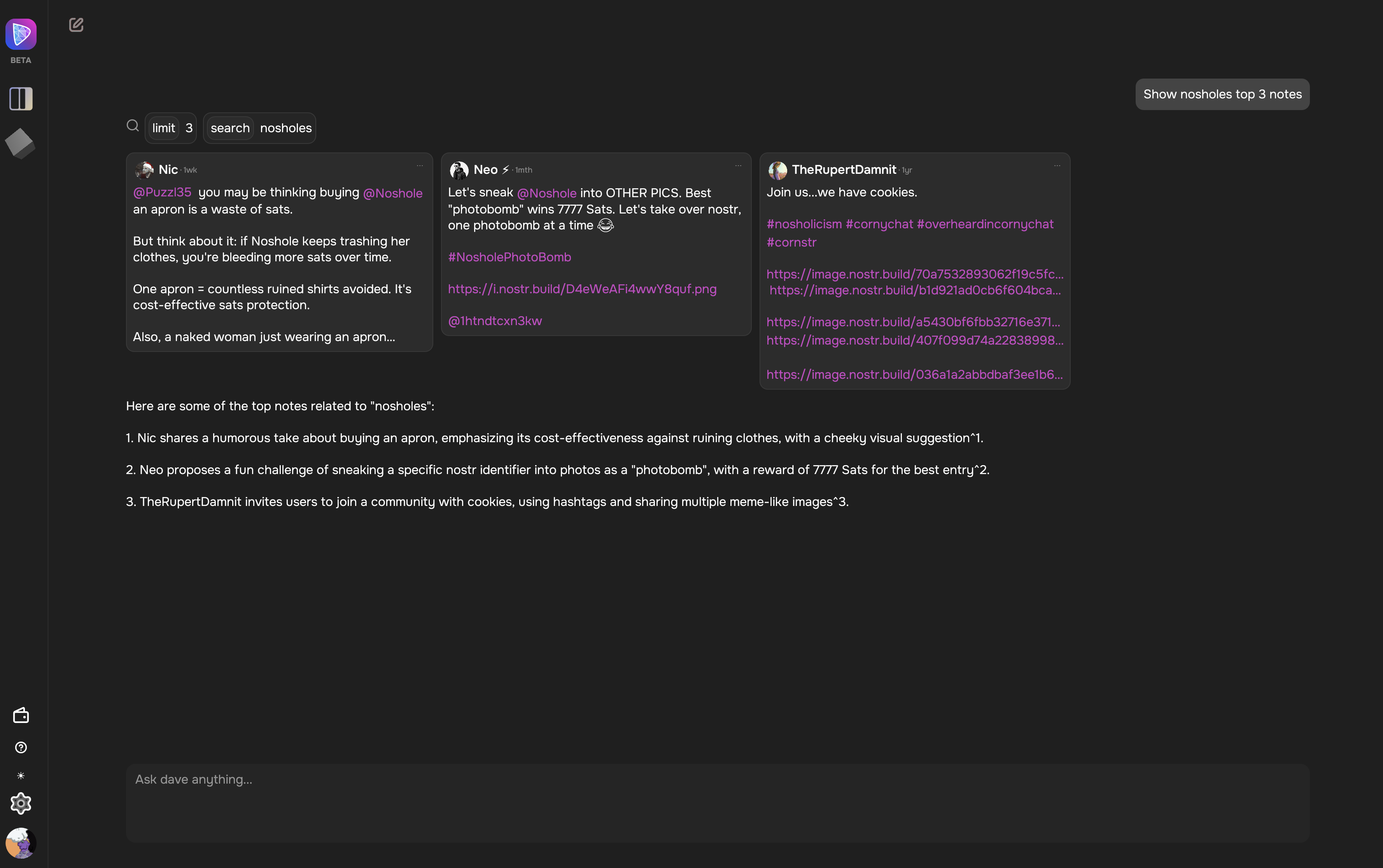Start a new chat with compose icon

point(76,24)
